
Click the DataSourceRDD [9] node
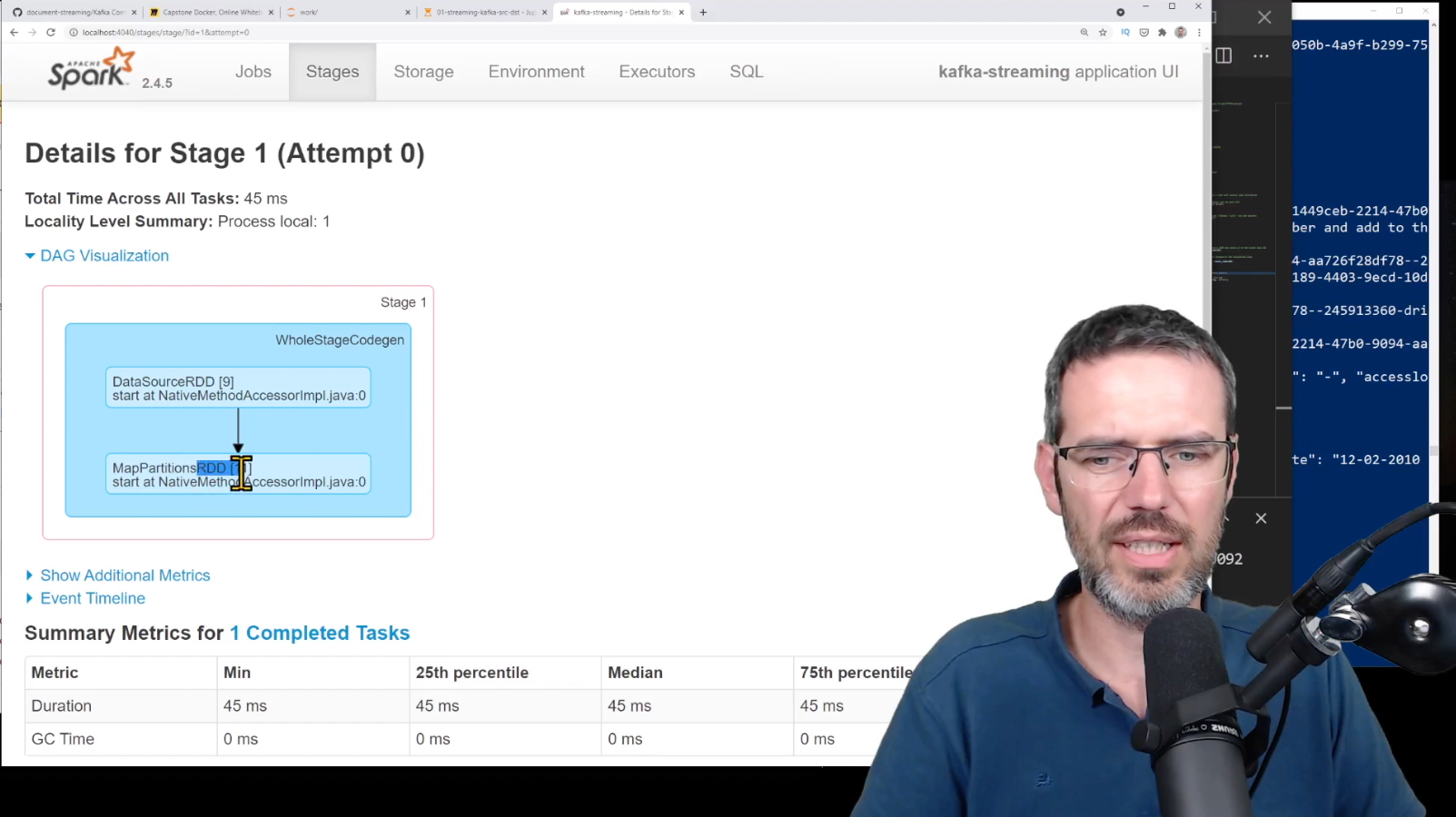click(238, 388)
